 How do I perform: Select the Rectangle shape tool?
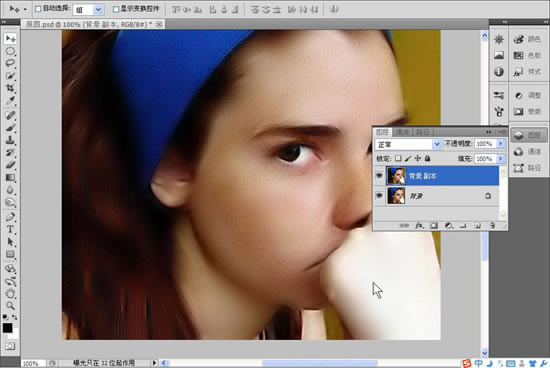point(10,254)
